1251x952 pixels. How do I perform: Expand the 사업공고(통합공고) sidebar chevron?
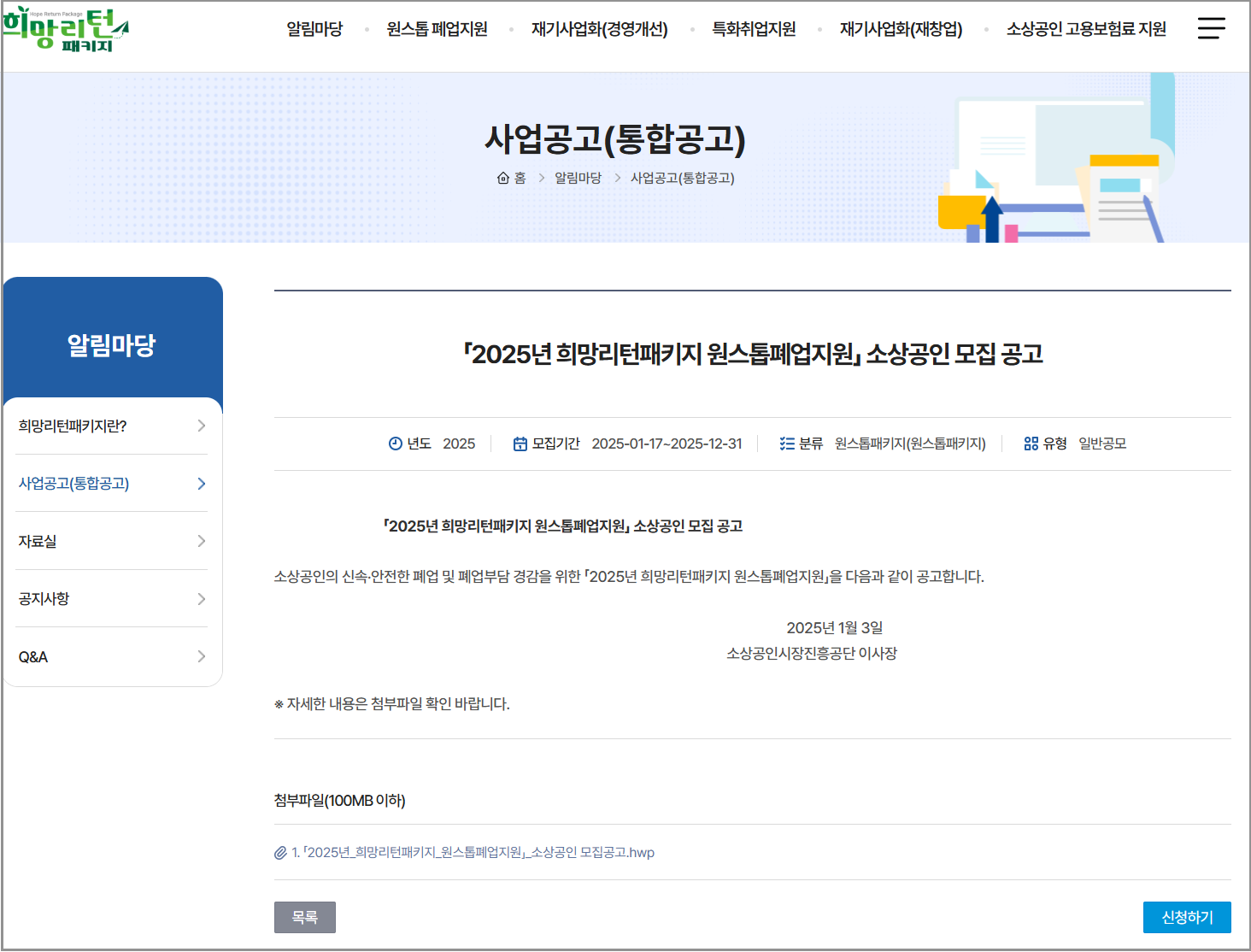point(202,484)
